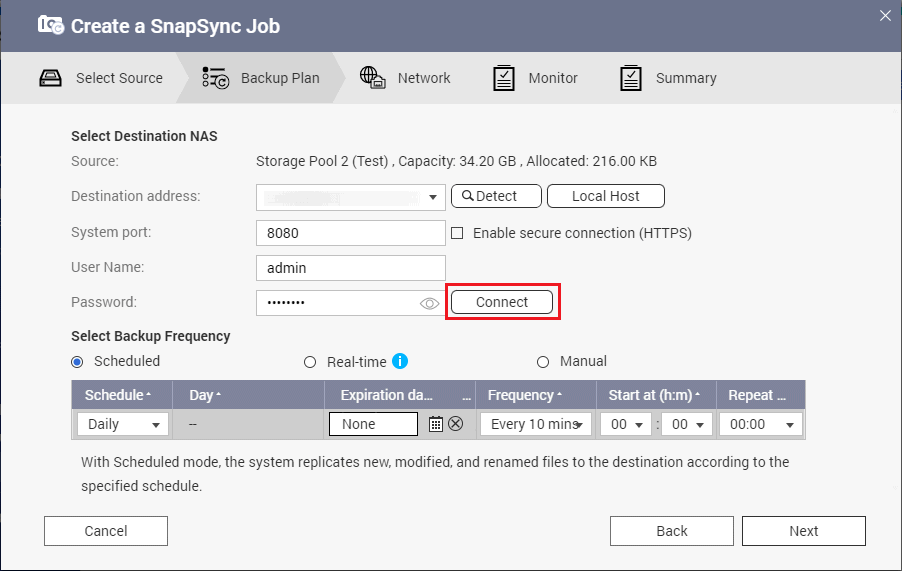
Task: Select the Real-time backup frequency
Action: (310, 362)
